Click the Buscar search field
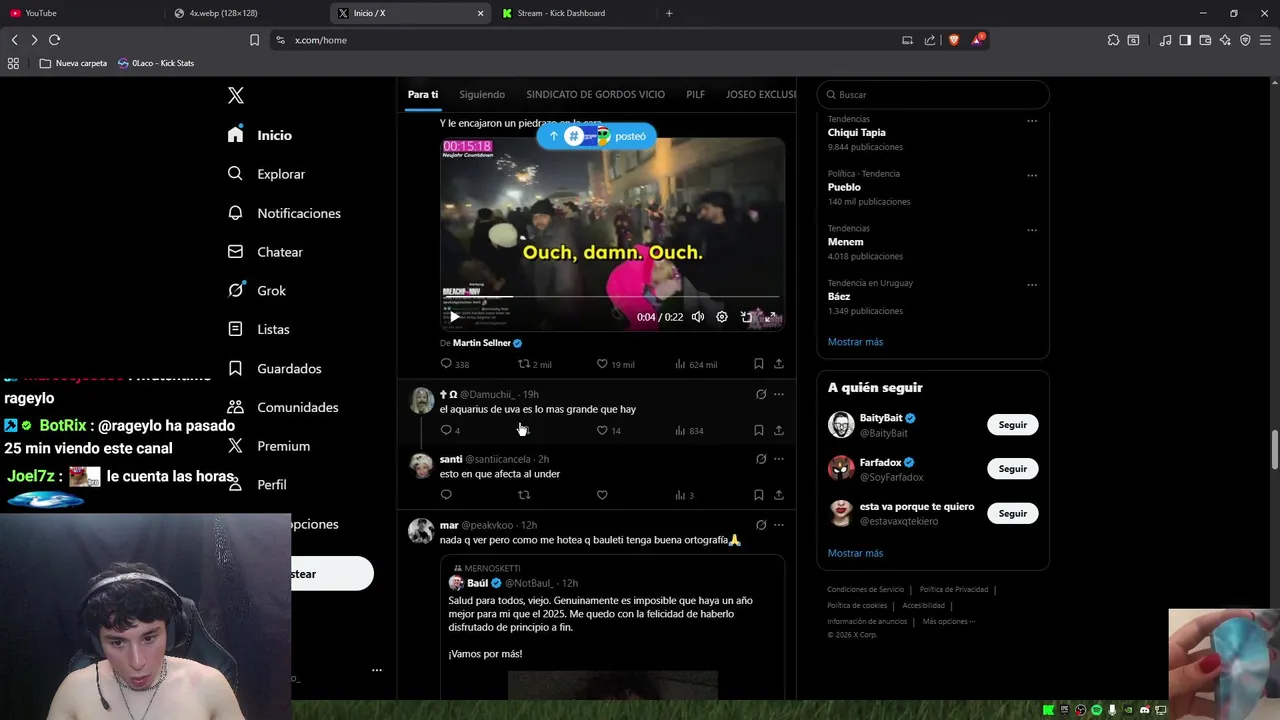The height and width of the screenshot is (720, 1280). [x=933, y=95]
